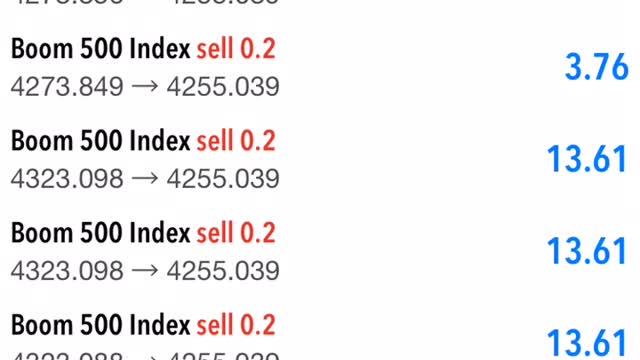Viewport: 640px width, 360px height.
Task: Tap the uppermost 13.61 profit value
Action: [587, 159]
